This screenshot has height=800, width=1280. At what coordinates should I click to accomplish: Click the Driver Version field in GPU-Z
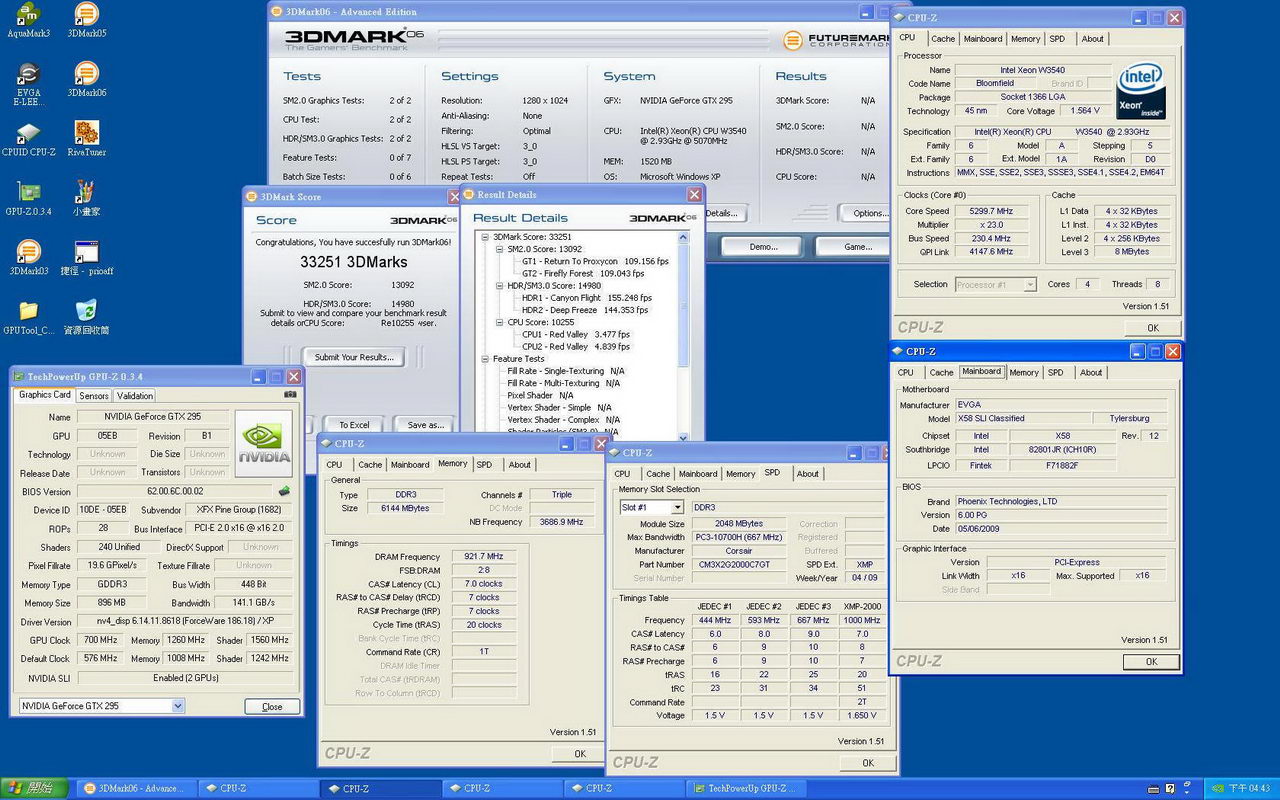(187, 622)
